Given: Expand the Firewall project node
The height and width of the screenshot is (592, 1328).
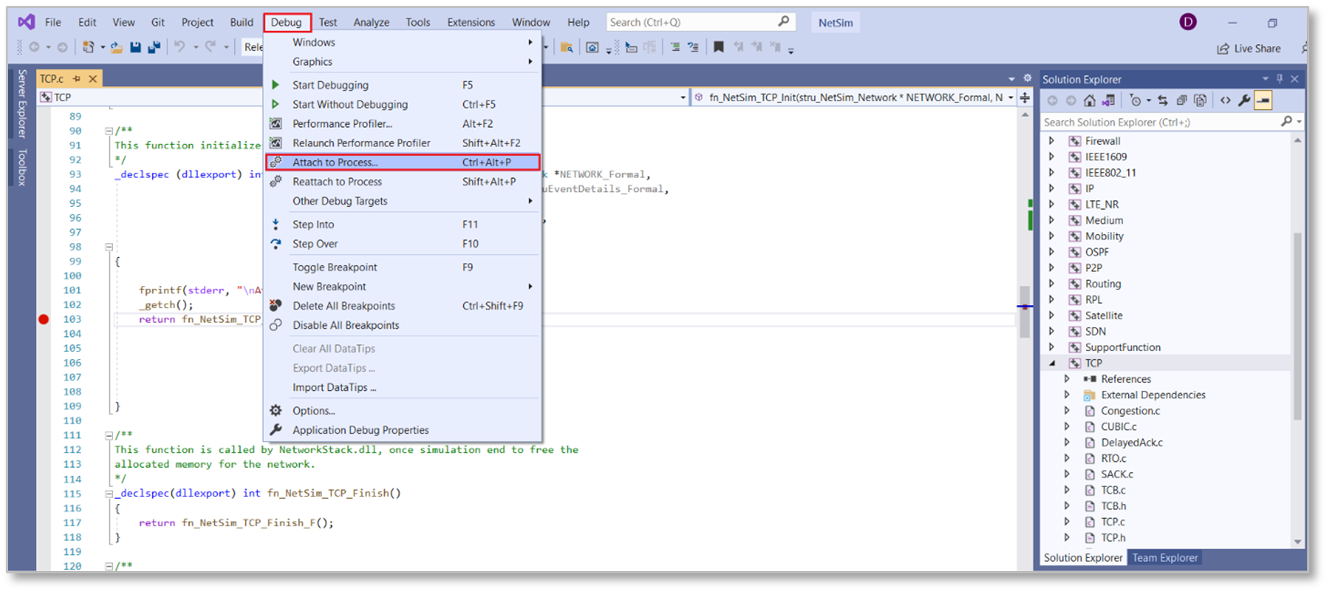Looking at the screenshot, I should [1051, 141].
